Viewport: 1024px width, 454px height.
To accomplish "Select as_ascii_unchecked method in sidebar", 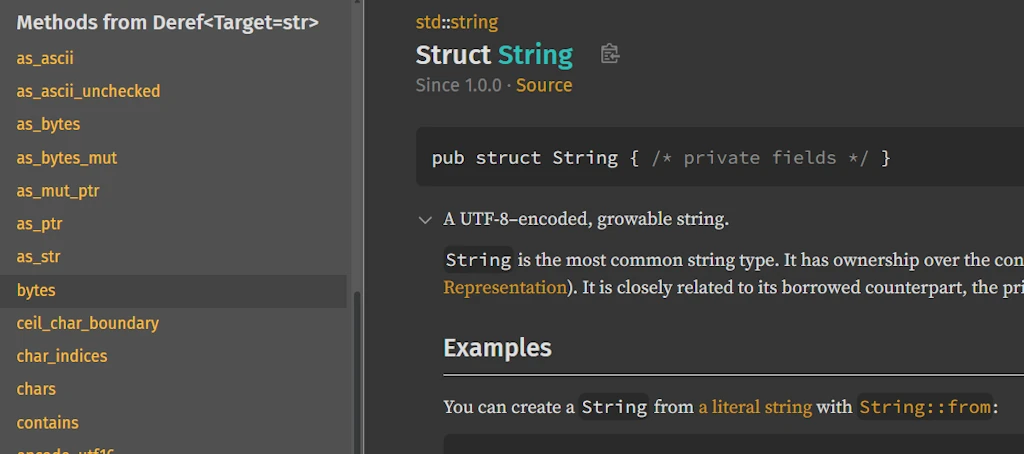I will pyautogui.click(x=88, y=91).
